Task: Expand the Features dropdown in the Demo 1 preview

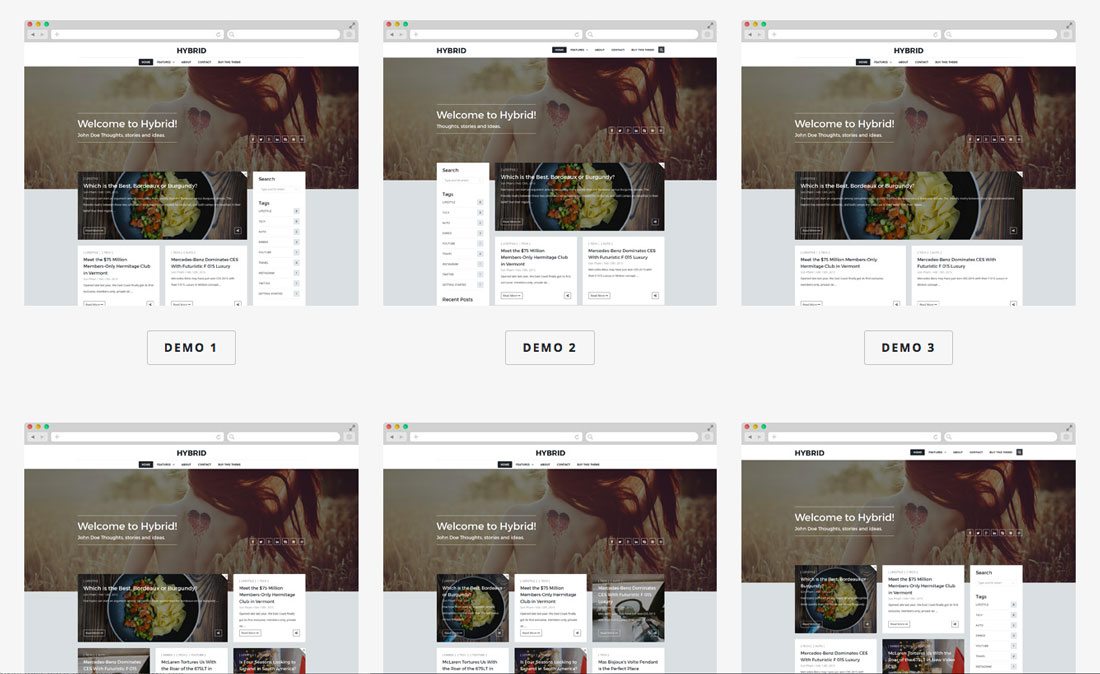Action: tap(166, 62)
